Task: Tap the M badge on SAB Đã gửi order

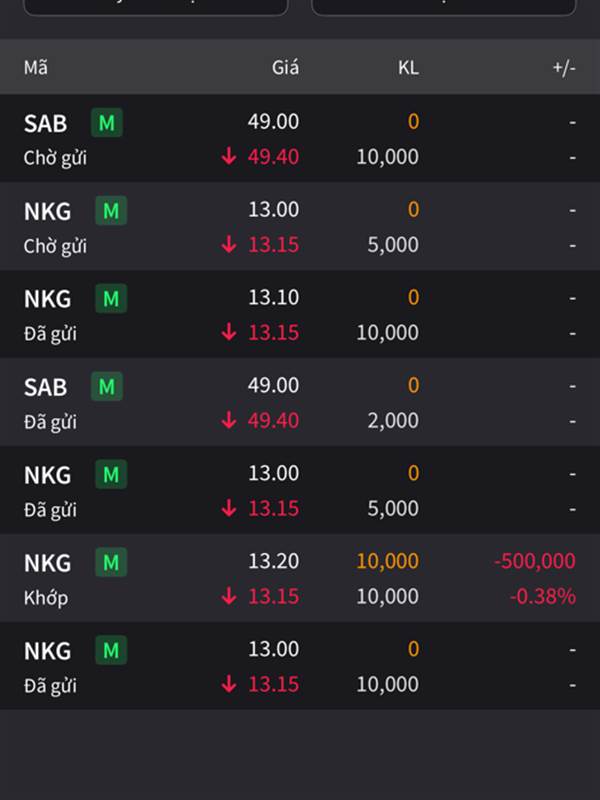Action: pyautogui.click(x=107, y=386)
